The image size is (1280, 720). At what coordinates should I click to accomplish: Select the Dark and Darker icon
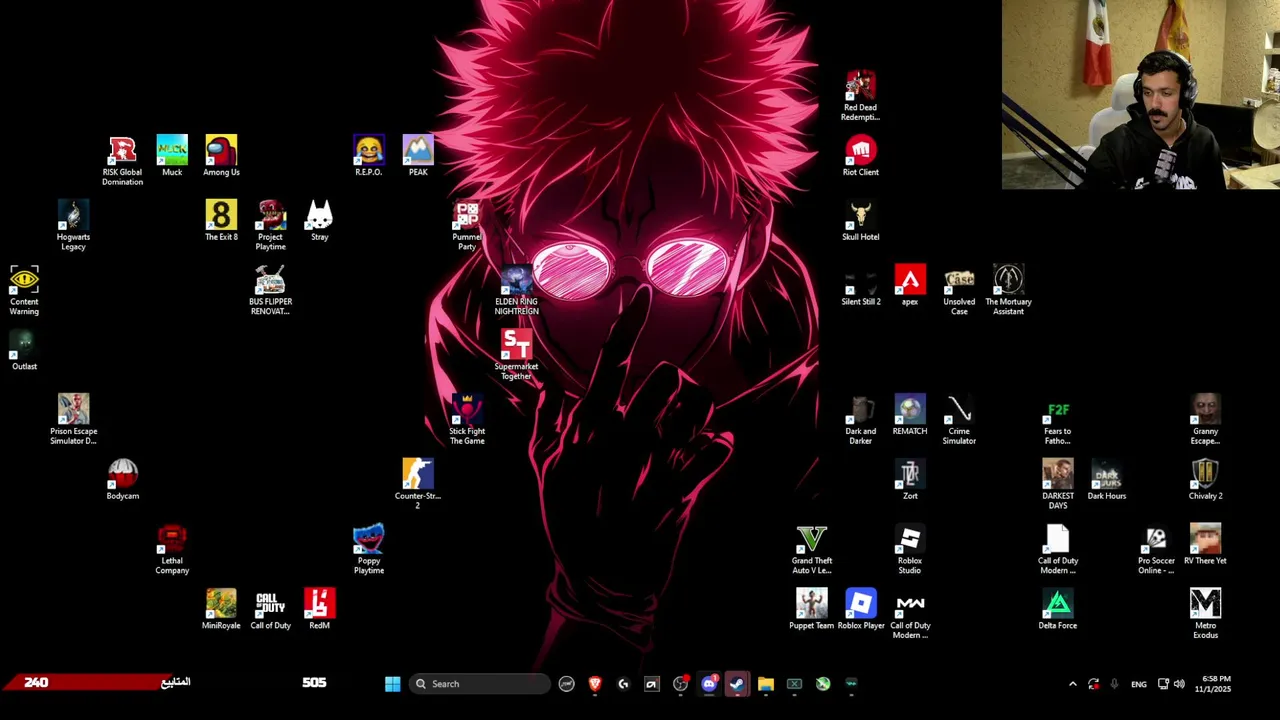(860, 420)
